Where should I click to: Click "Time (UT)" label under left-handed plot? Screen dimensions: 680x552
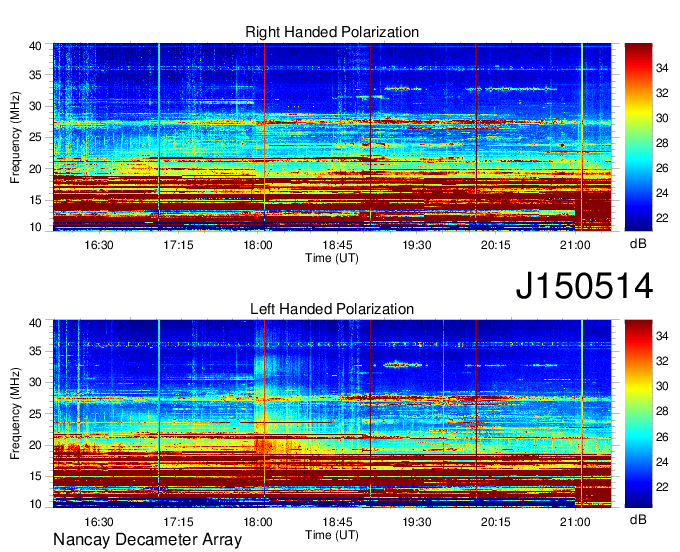tap(332, 535)
